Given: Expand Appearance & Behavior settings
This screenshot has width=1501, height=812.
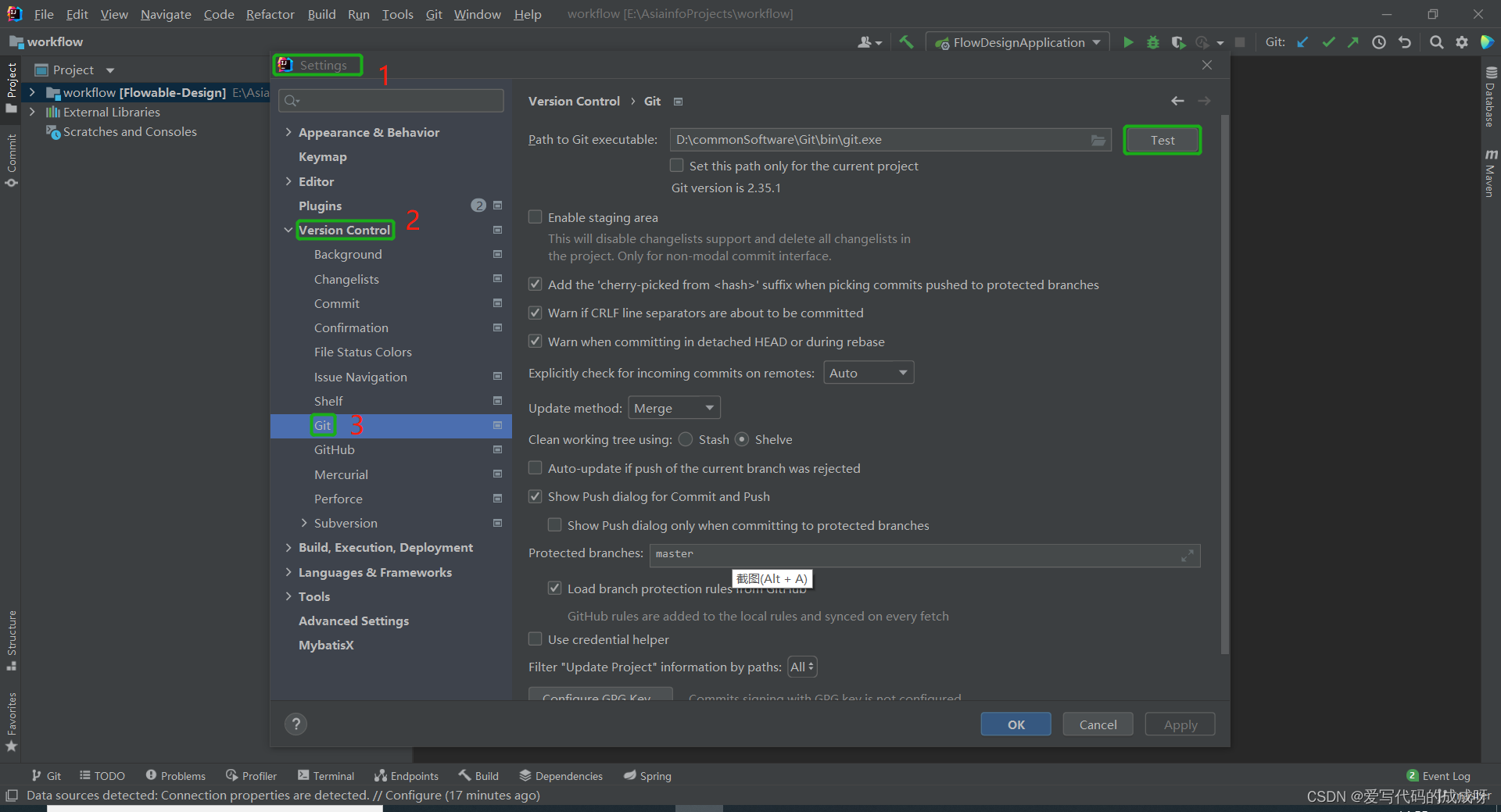Looking at the screenshot, I should pyautogui.click(x=288, y=132).
